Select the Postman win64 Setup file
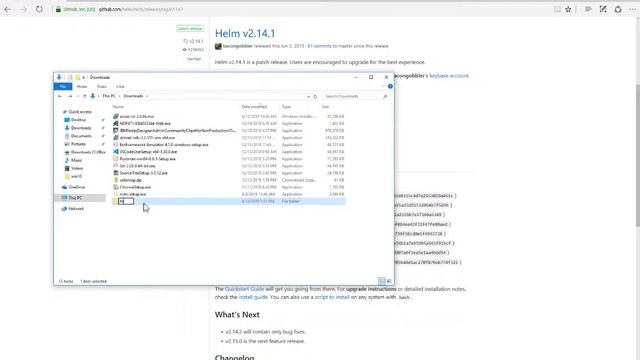 (148, 159)
